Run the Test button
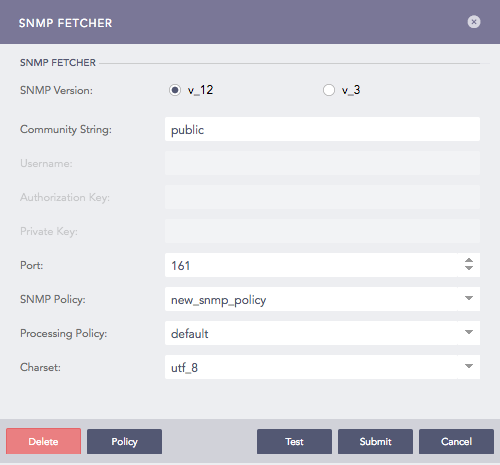The height and width of the screenshot is (465, 500). coord(294,441)
